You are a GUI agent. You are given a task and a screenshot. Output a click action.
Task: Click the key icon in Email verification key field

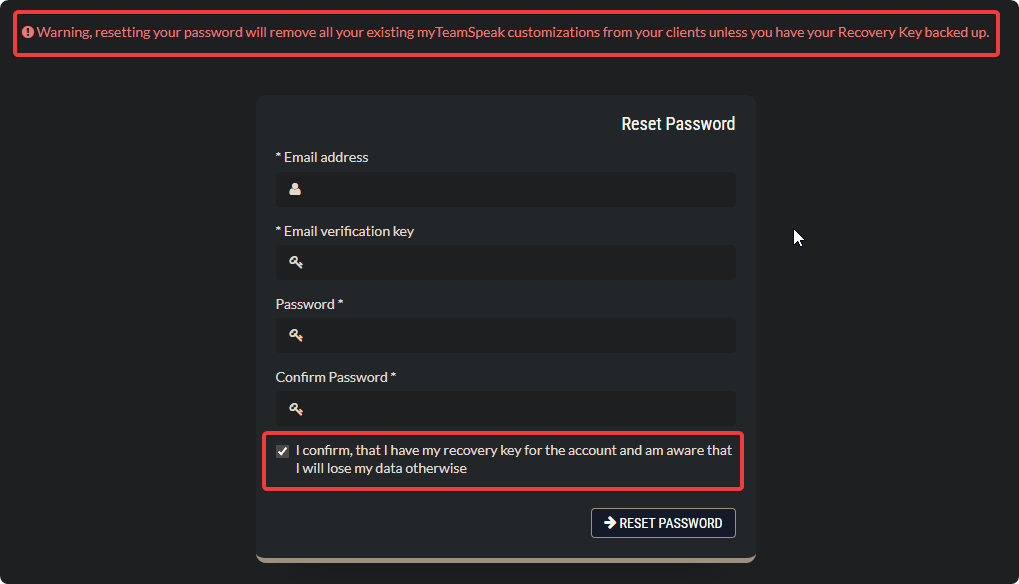click(296, 262)
